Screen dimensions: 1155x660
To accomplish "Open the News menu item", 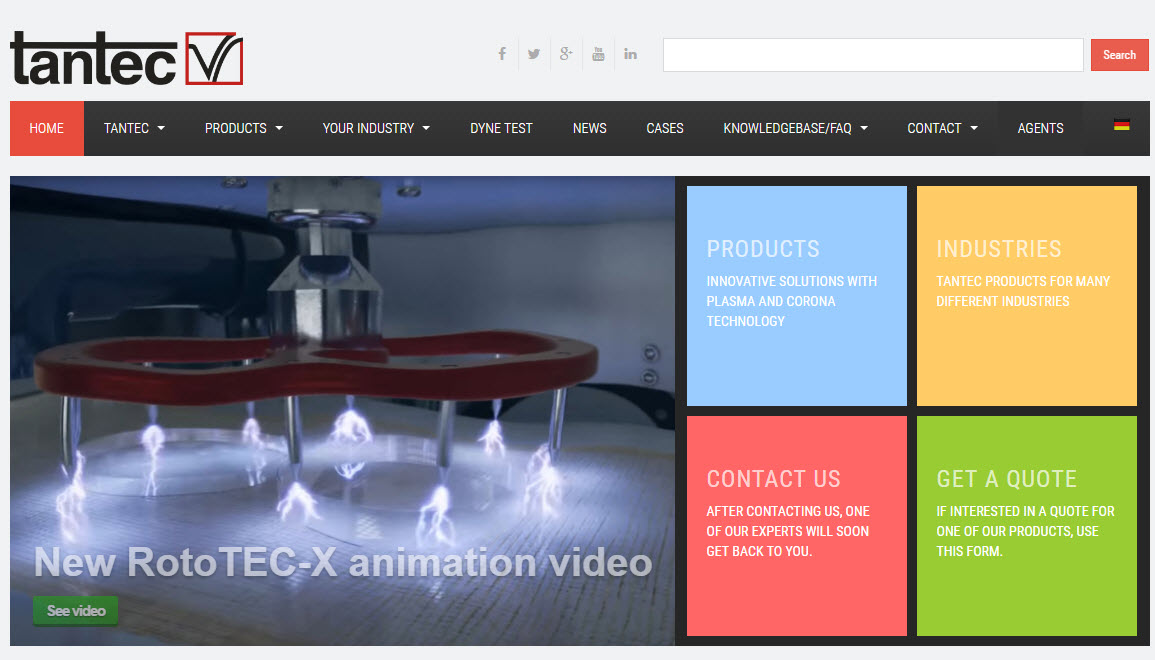I will click(x=589, y=128).
